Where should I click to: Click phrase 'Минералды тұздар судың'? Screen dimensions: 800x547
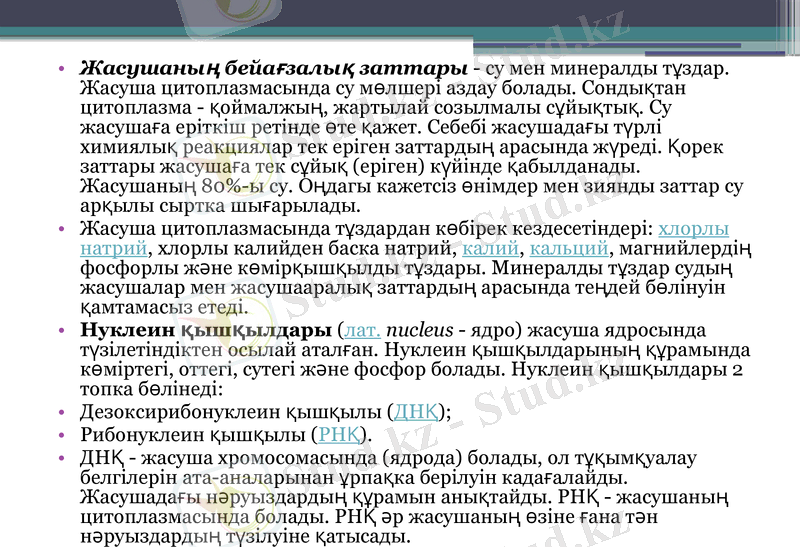612,268
